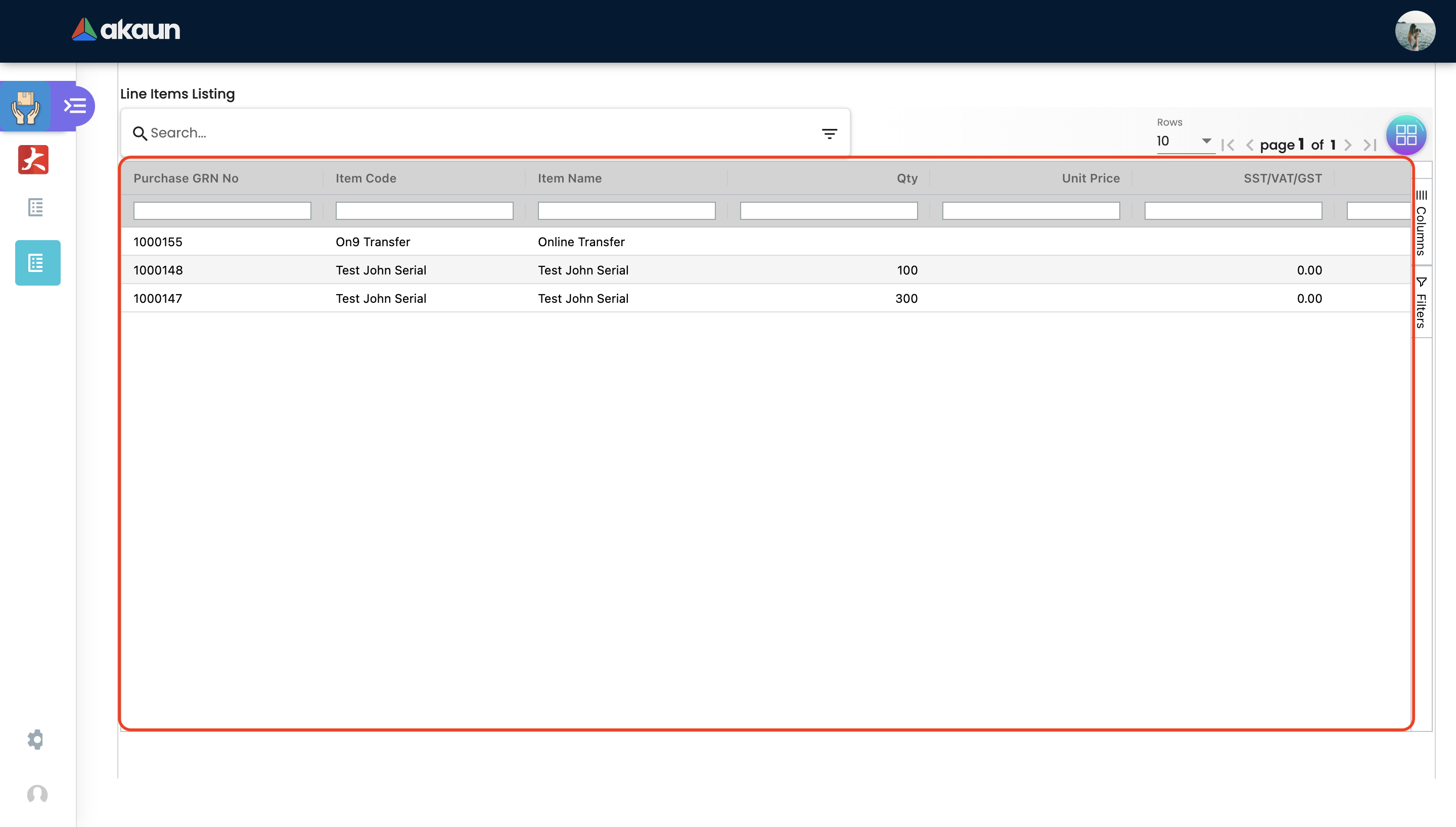Open the Columns side panel tab

point(1421,223)
